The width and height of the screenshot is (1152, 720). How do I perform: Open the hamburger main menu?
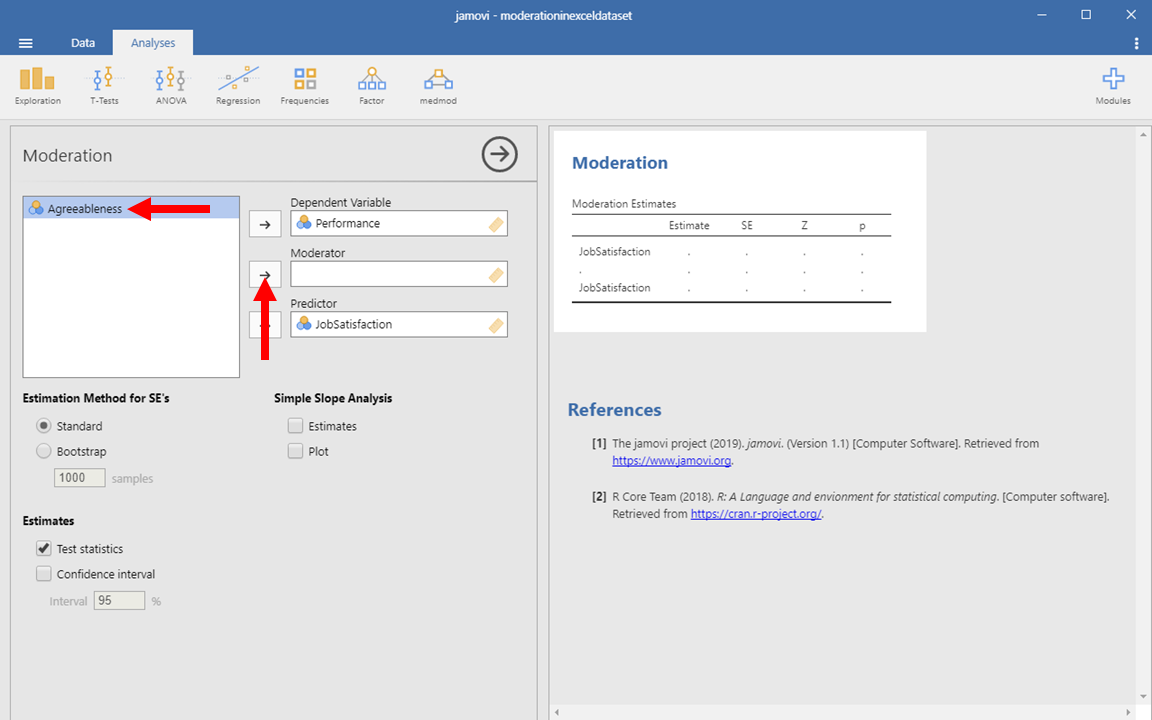26,43
